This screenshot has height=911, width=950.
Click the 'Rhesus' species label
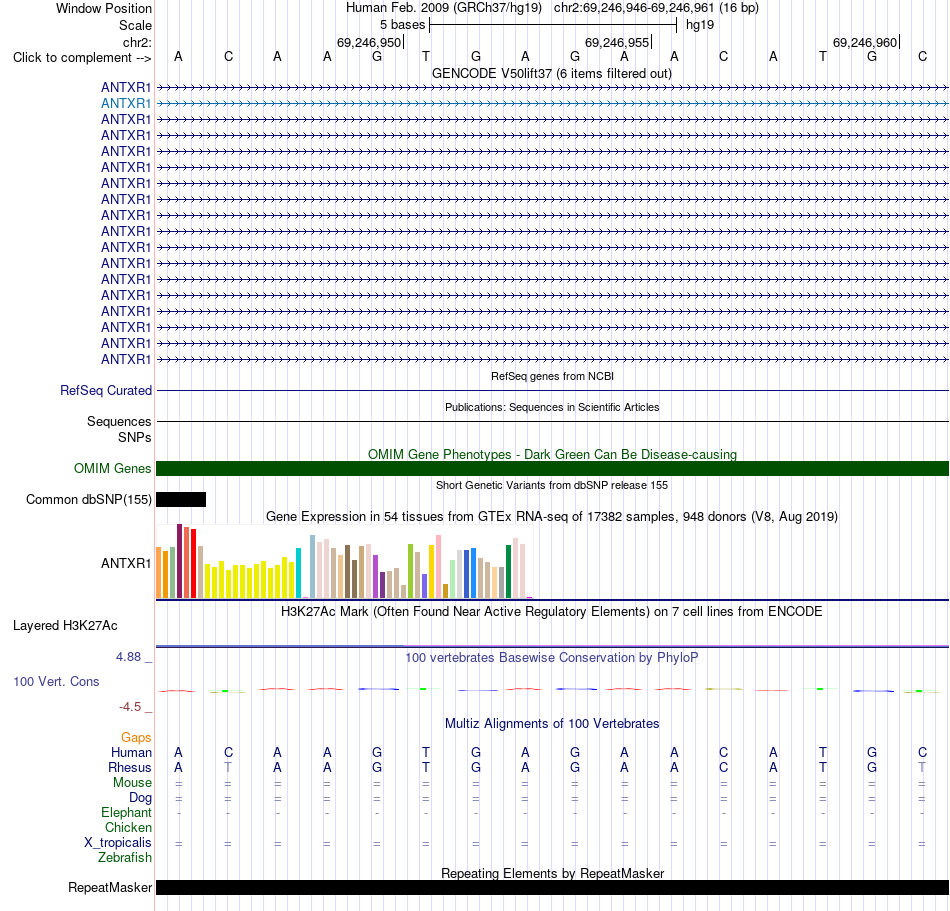pos(130,767)
